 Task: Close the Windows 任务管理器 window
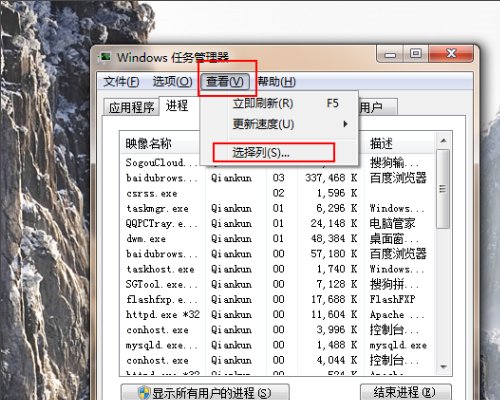(451, 54)
